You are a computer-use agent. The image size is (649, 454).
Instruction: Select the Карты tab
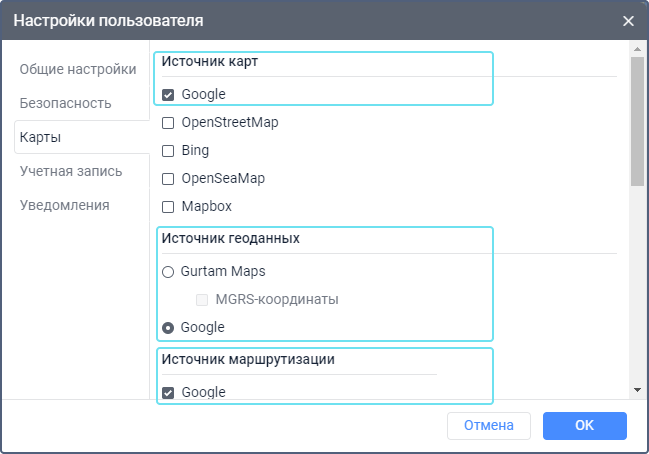tap(41, 137)
